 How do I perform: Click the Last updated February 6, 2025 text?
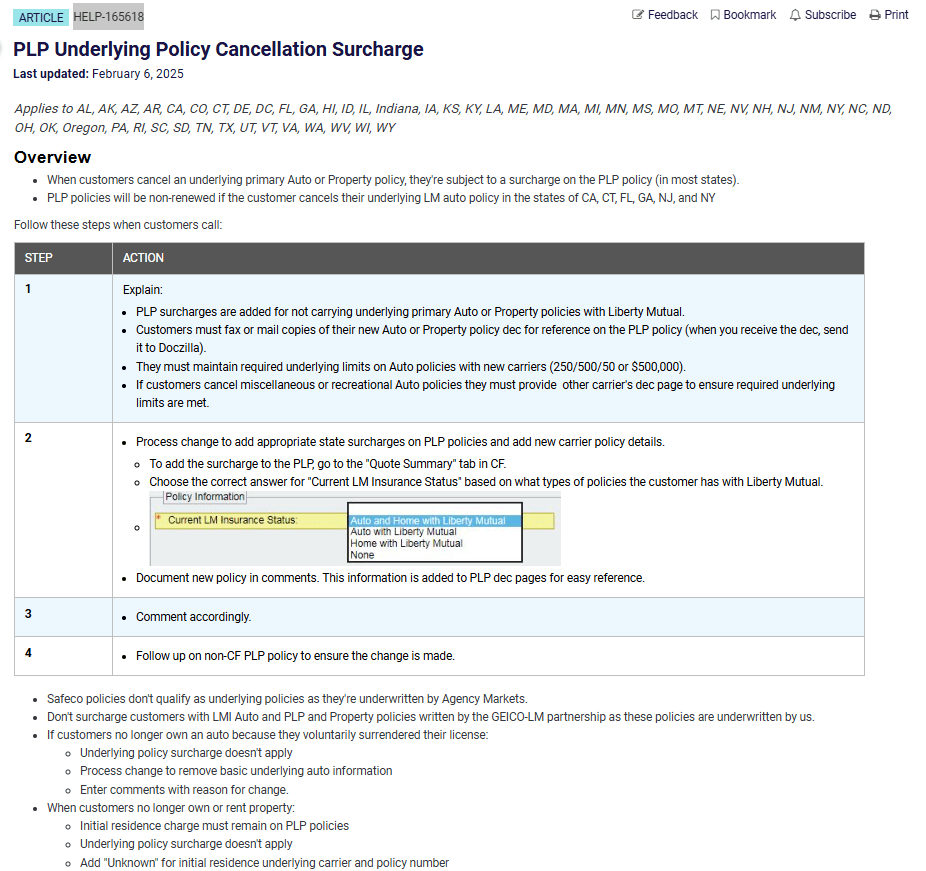(99, 74)
